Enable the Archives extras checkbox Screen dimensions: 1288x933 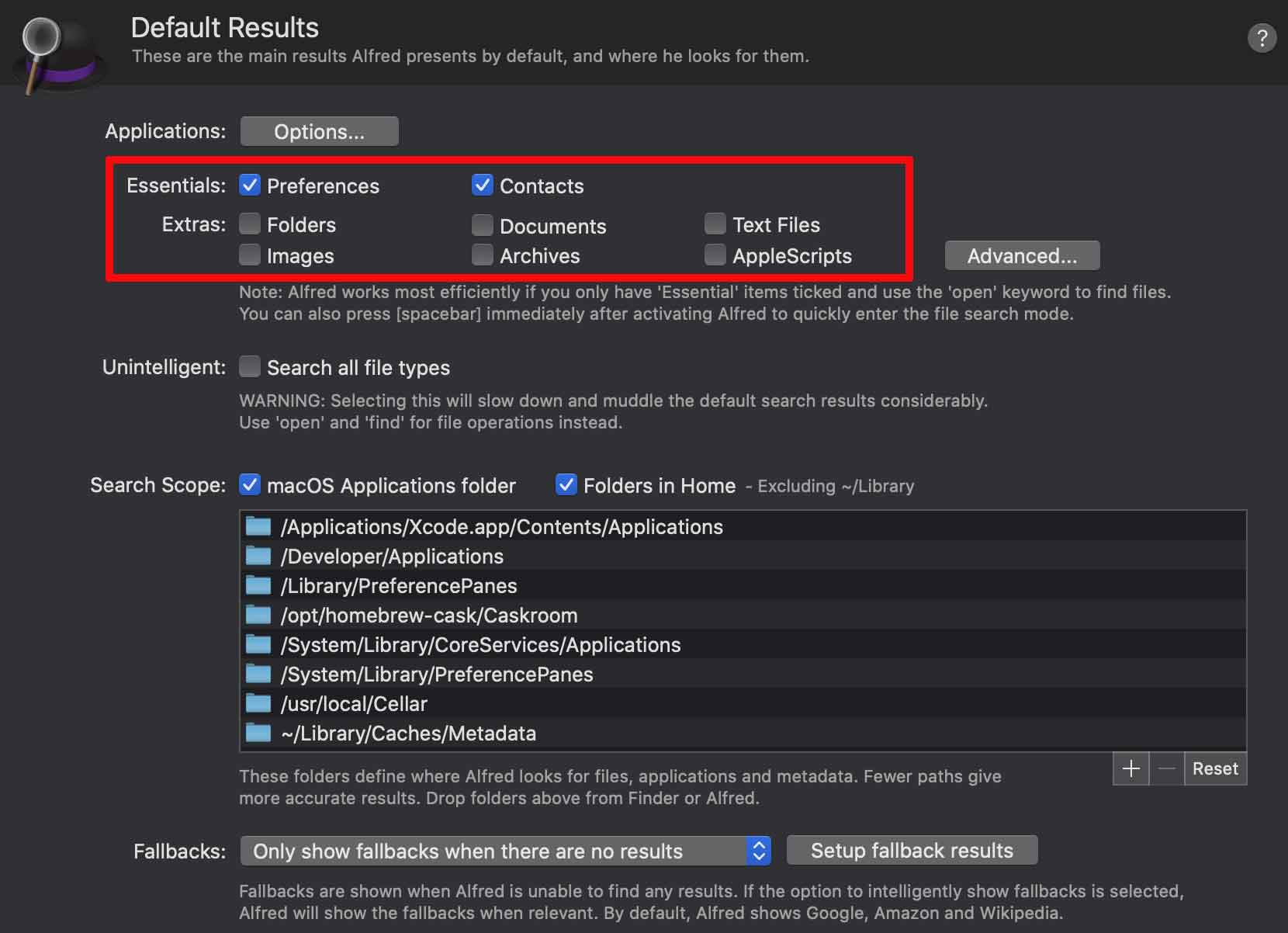point(483,255)
